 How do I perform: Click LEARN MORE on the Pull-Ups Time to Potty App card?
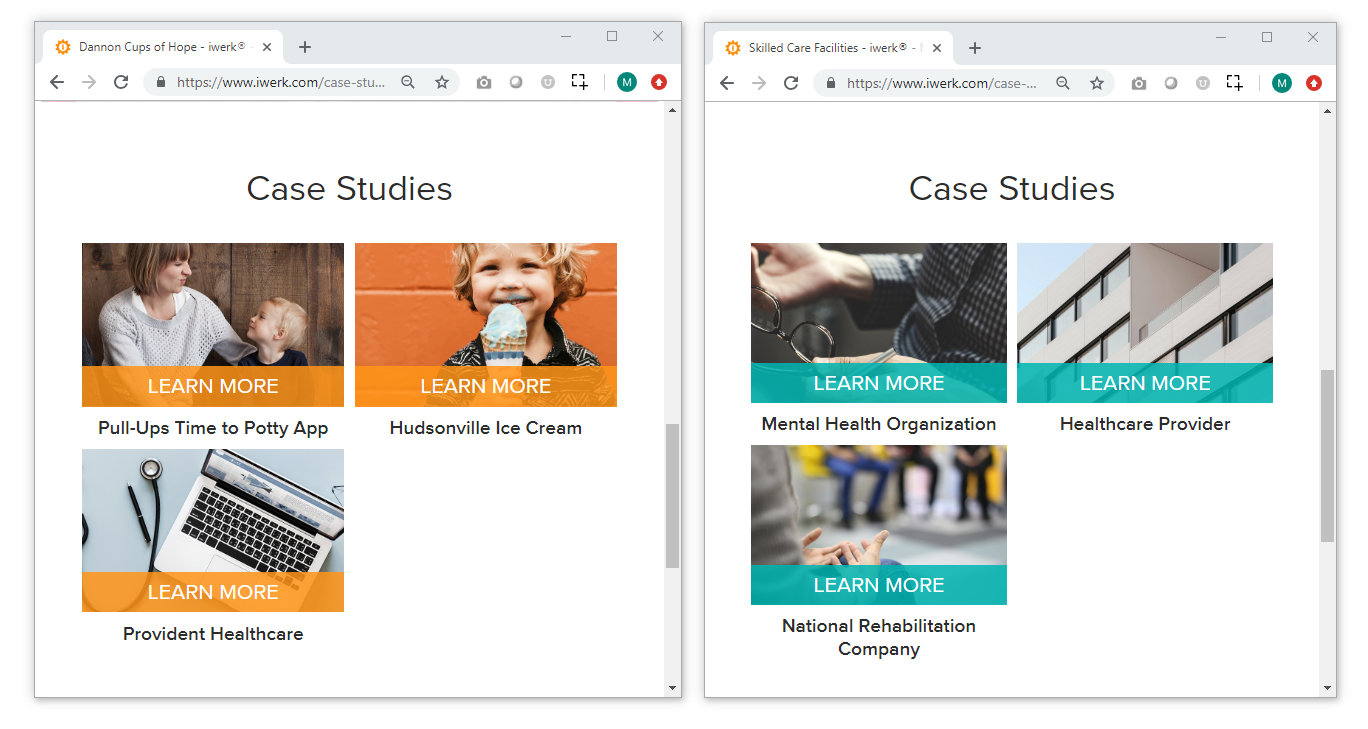click(x=213, y=386)
